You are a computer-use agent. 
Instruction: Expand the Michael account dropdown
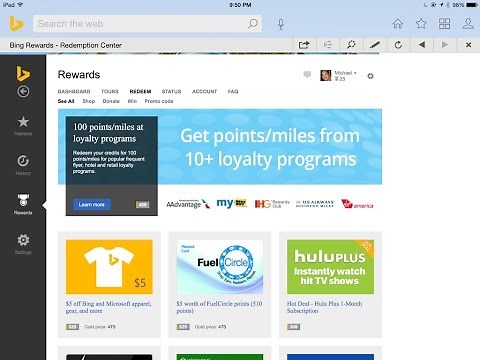[346, 73]
